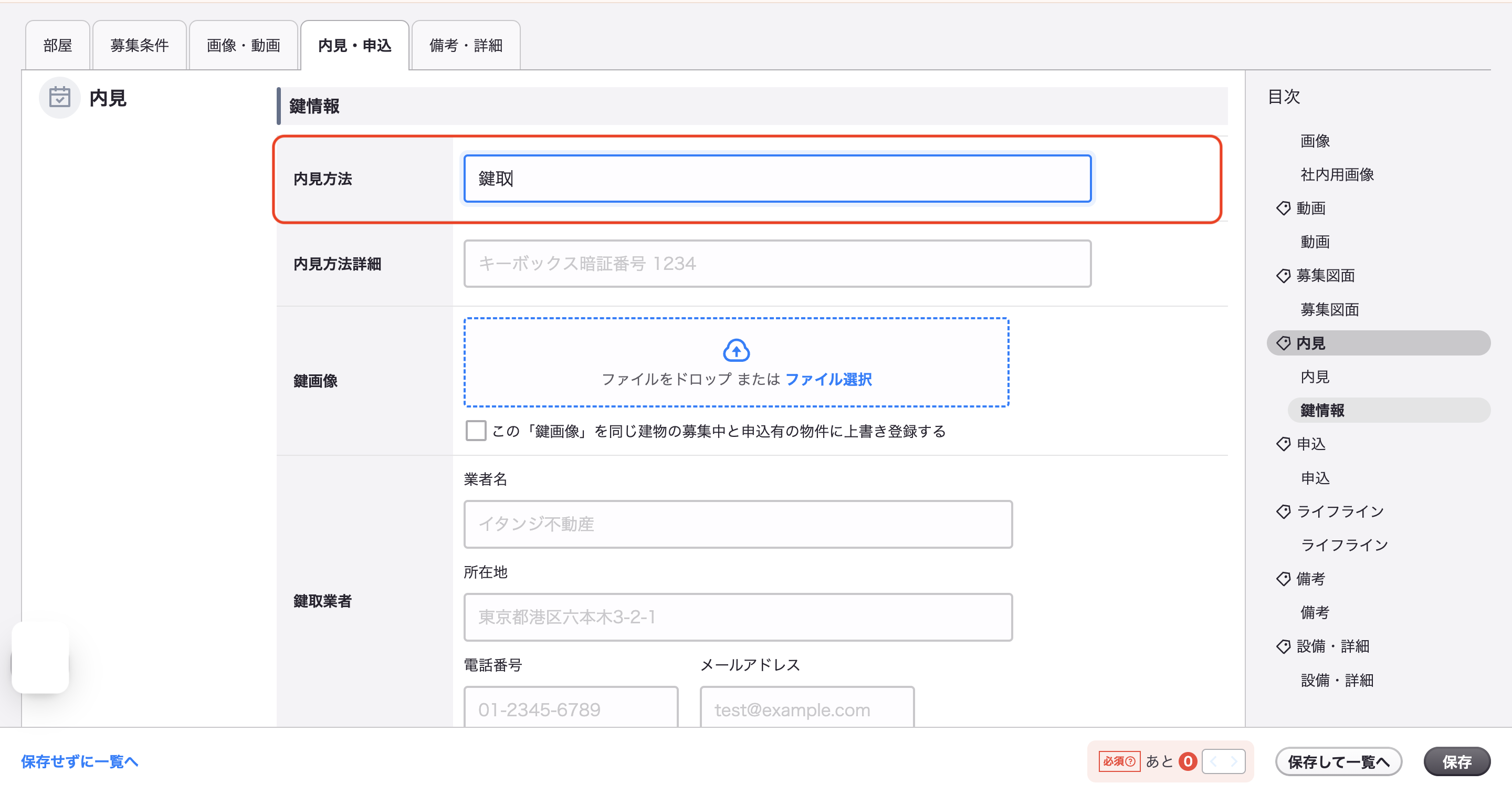Jump to 備考 sub-item in 目次

(x=1315, y=613)
